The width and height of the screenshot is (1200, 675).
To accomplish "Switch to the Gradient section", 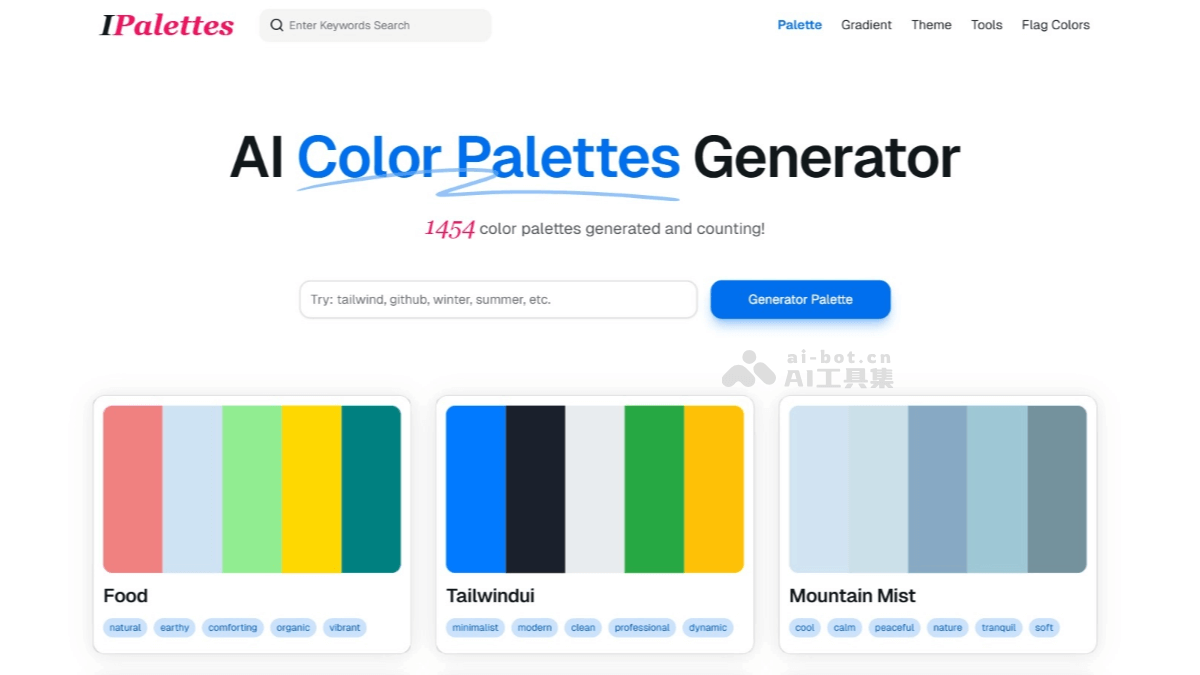I will point(866,25).
